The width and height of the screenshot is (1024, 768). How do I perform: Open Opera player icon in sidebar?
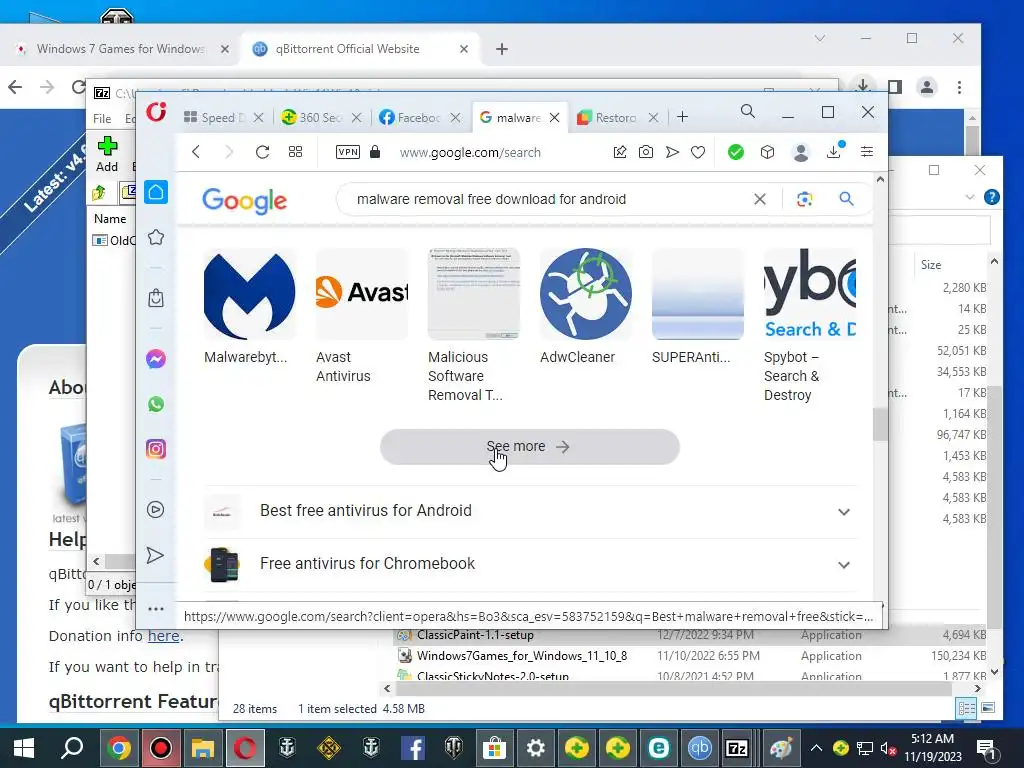coord(155,509)
